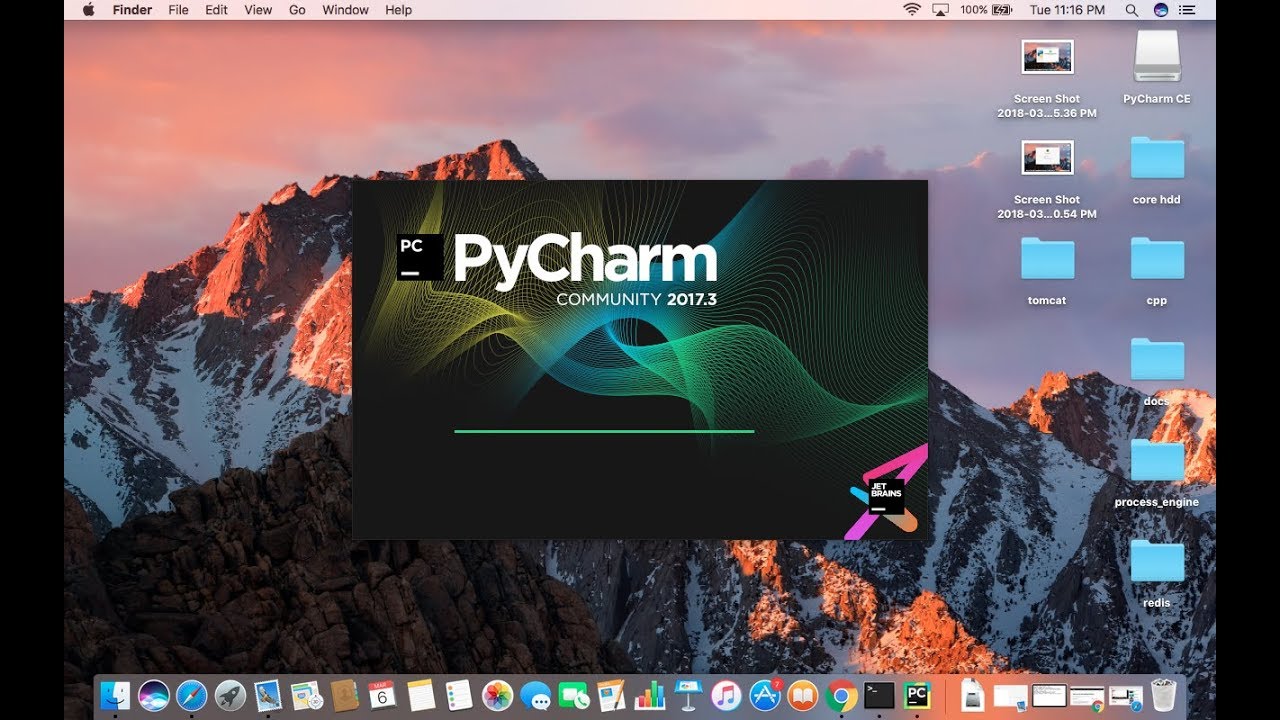Open the Finder menu
Image resolution: width=1280 pixels, height=720 pixels.
tap(132, 10)
